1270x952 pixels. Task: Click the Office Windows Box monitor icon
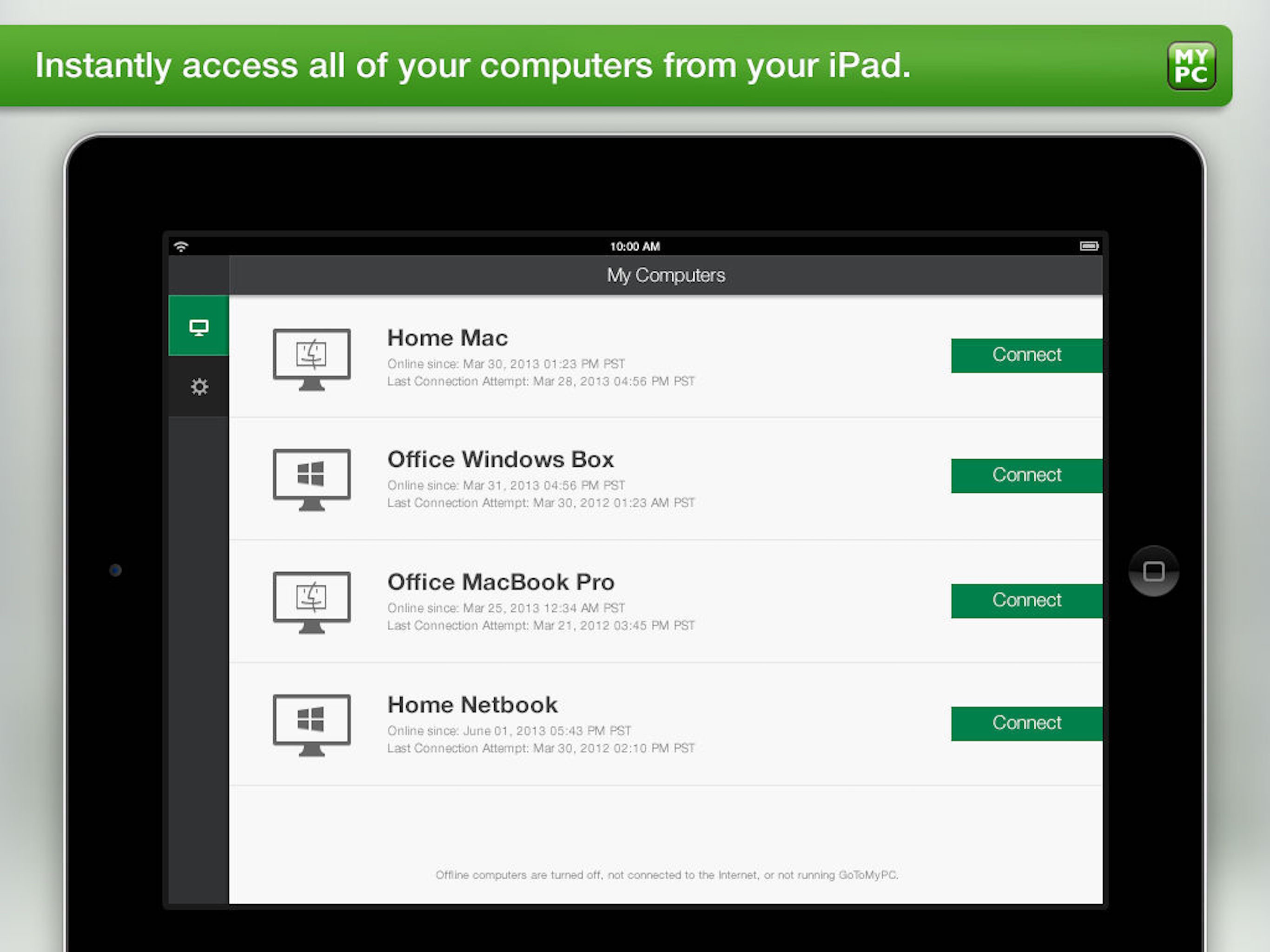[311, 479]
